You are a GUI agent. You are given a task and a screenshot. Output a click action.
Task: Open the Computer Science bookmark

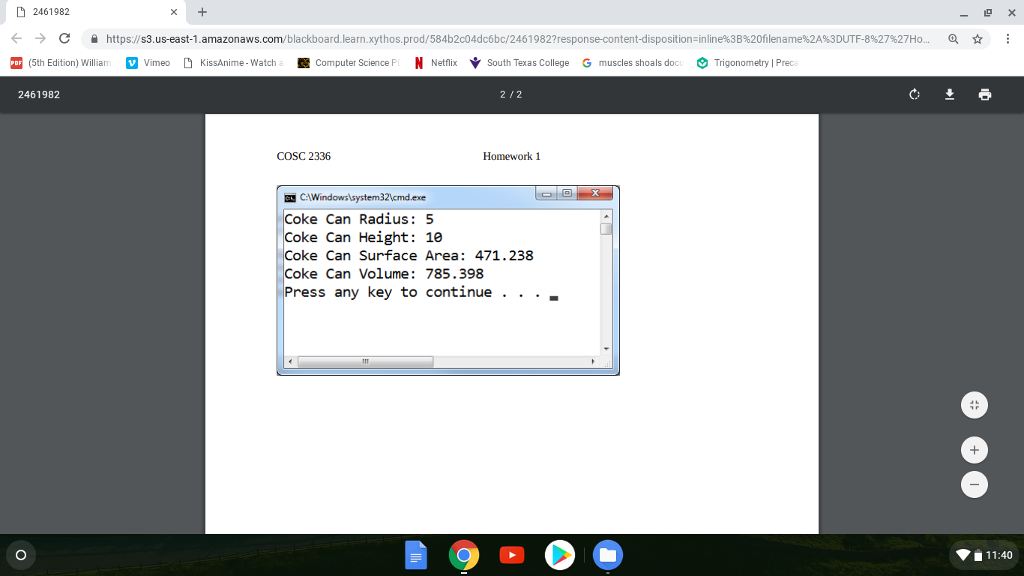[349, 63]
